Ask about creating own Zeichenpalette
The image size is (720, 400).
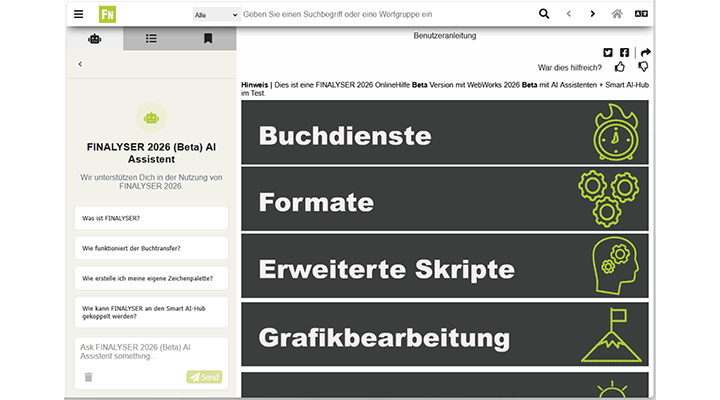[x=151, y=278]
